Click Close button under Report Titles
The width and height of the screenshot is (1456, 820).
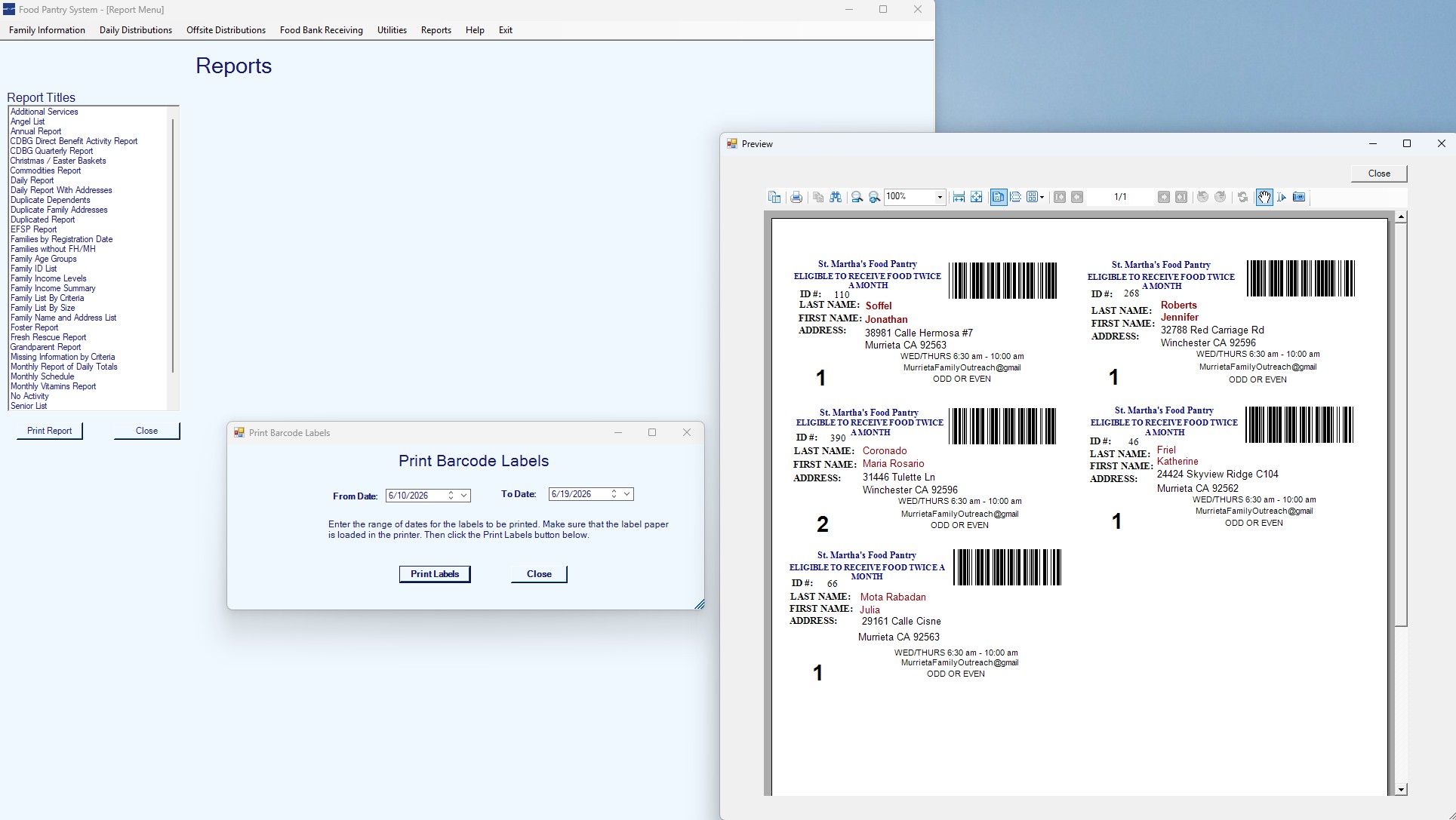point(147,431)
